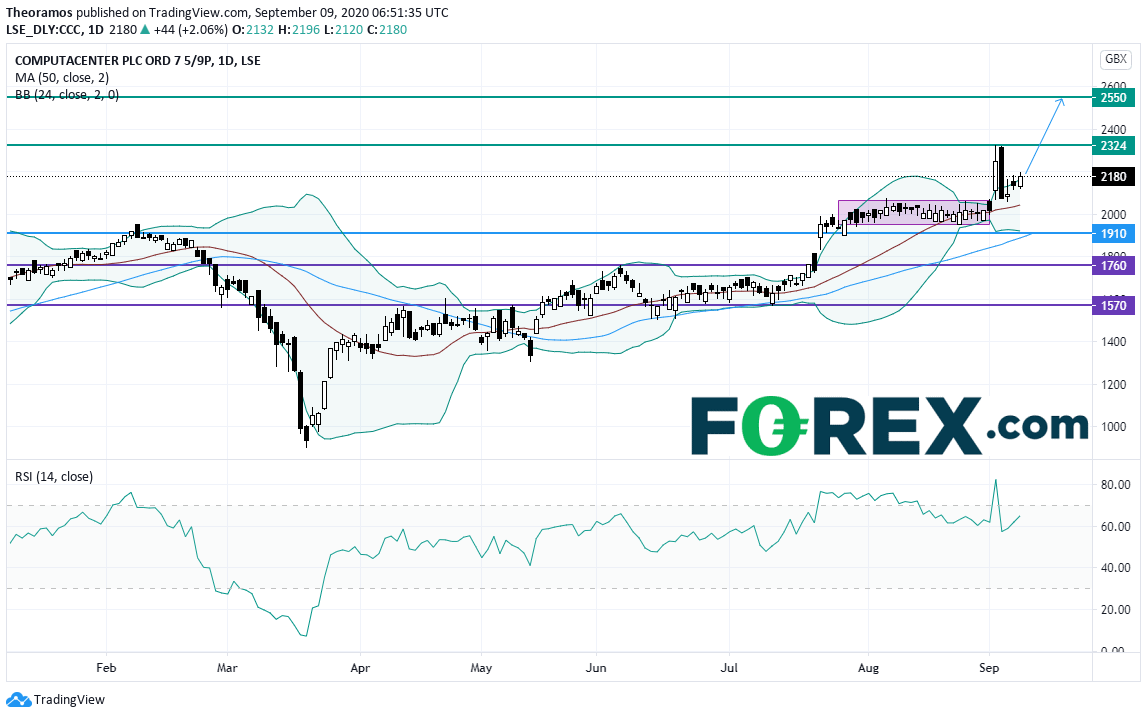Click the purple consolidation rectangle in August
1147x718 pixels.
tap(914, 212)
